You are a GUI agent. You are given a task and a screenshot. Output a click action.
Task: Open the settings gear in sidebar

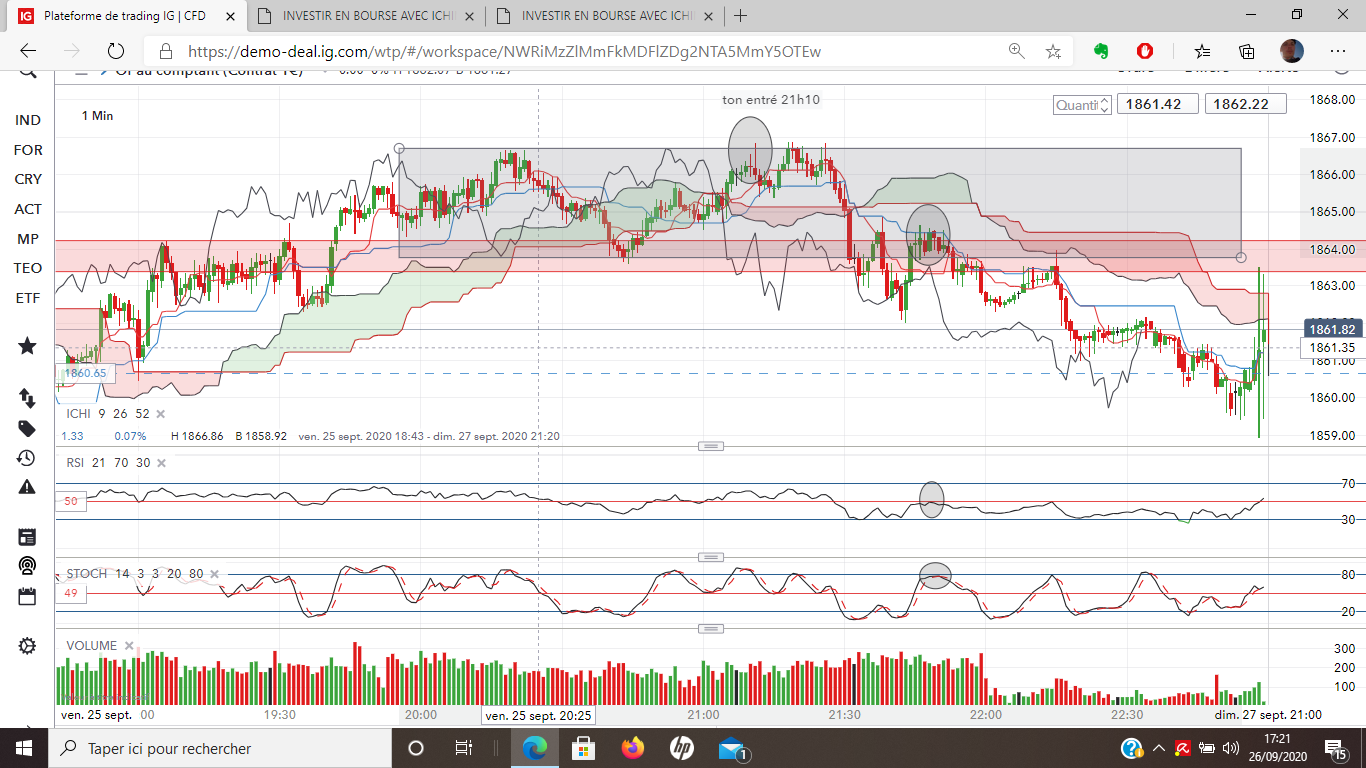tap(27, 646)
